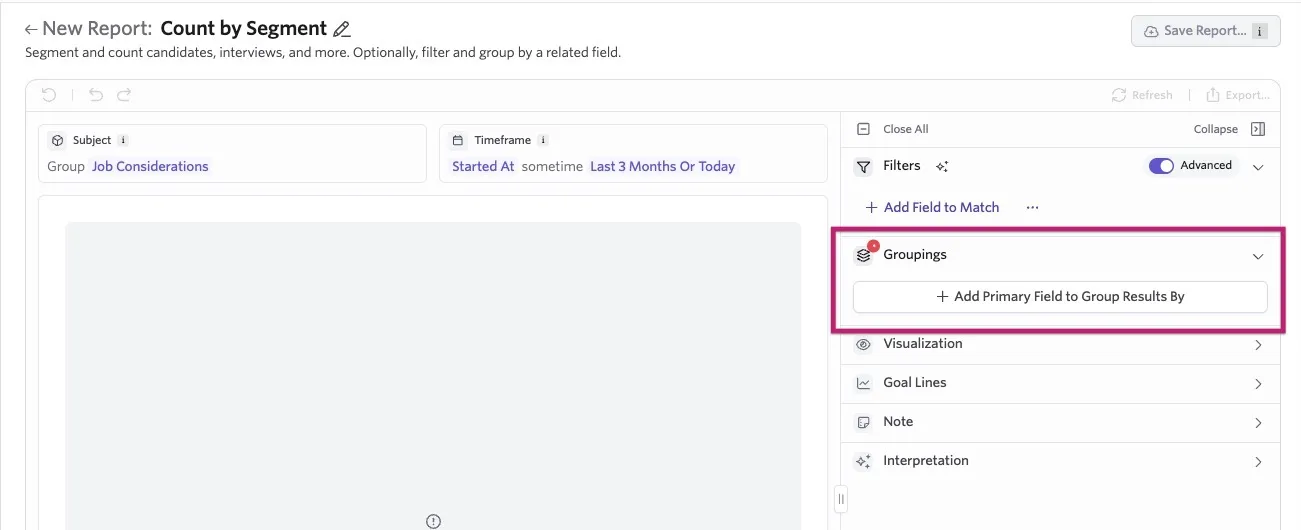Click the Timeframe calendar icon
Screen dimensions: 1301x530
click(x=458, y=141)
